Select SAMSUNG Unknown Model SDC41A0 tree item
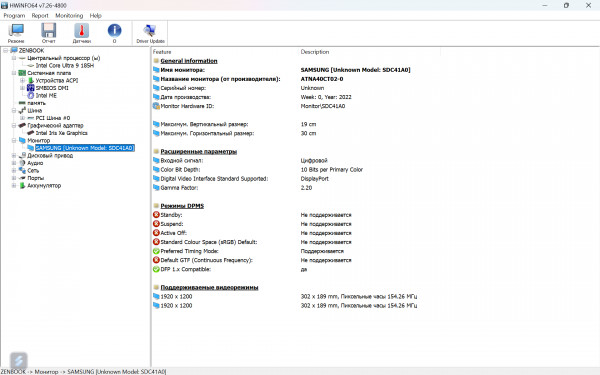Viewport: 600px width, 375px height. 85,148
